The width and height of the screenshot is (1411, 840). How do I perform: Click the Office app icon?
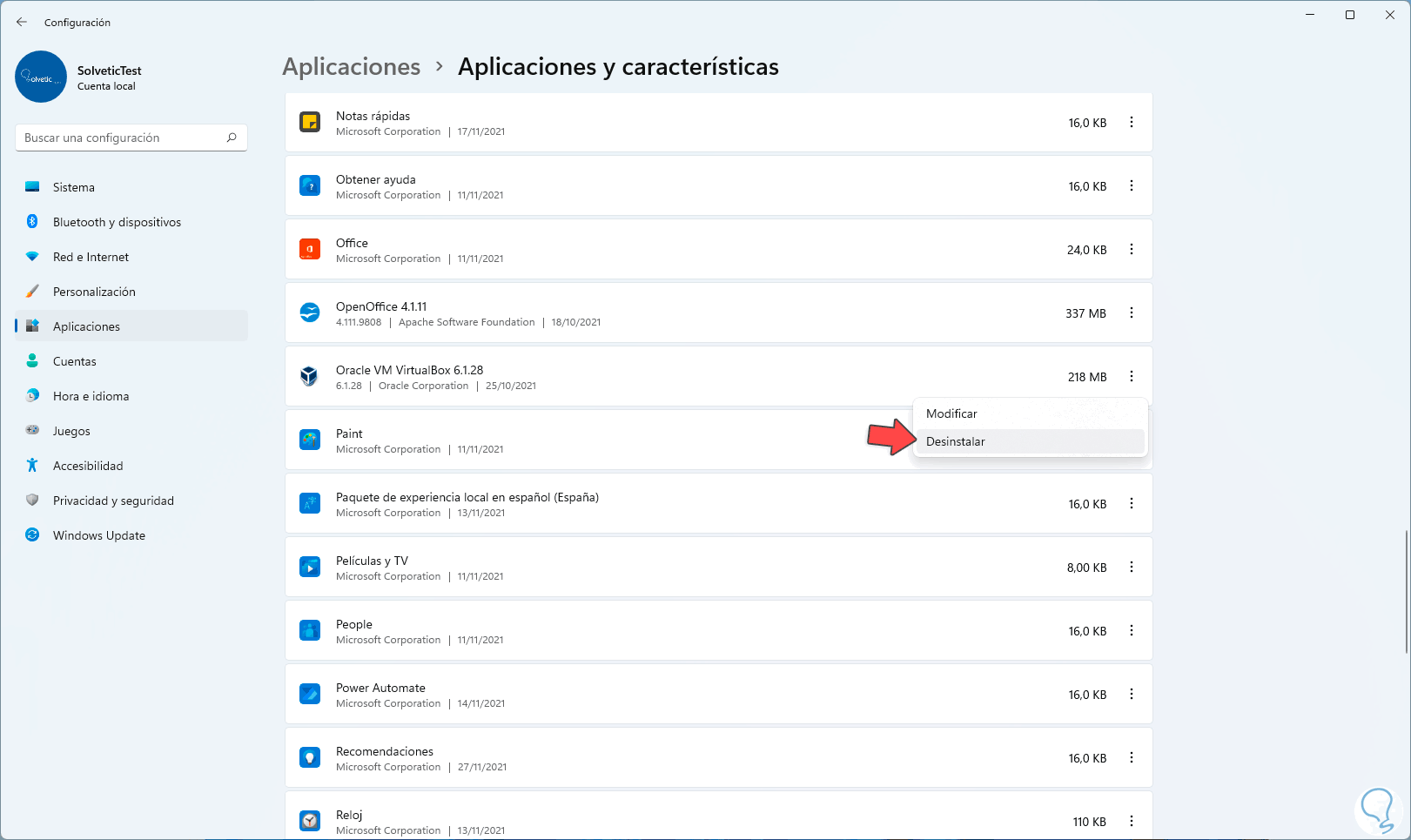[310, 249]
